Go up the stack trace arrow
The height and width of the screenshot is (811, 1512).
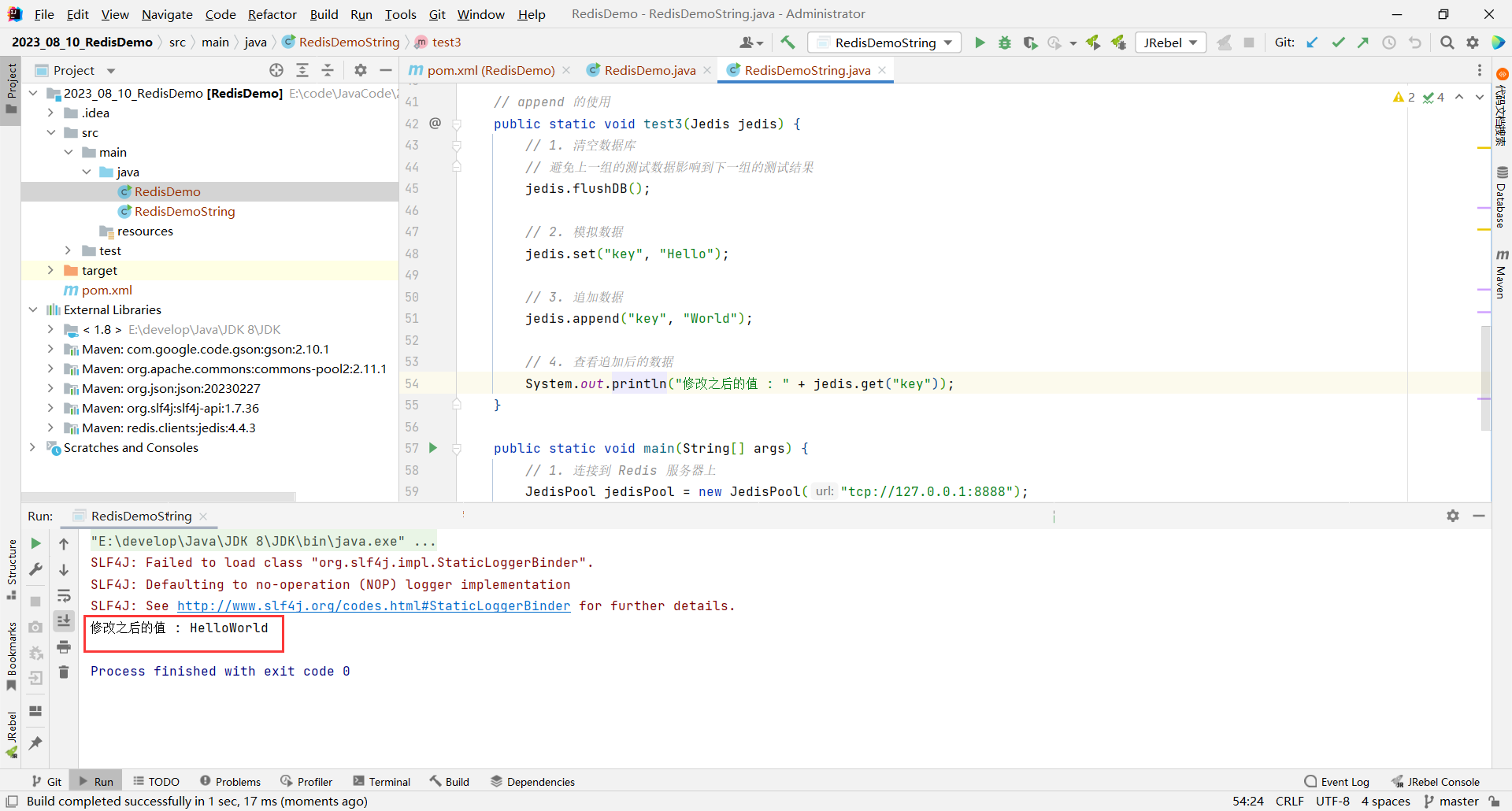(64, 543)
